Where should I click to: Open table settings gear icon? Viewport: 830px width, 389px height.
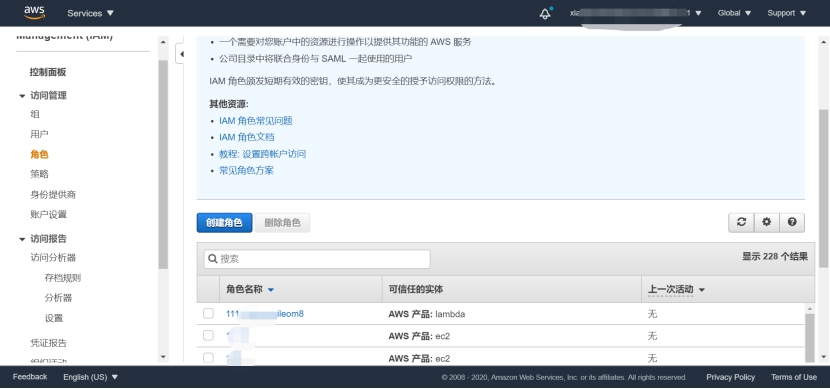pyautogui.click(x=766, y=222)
